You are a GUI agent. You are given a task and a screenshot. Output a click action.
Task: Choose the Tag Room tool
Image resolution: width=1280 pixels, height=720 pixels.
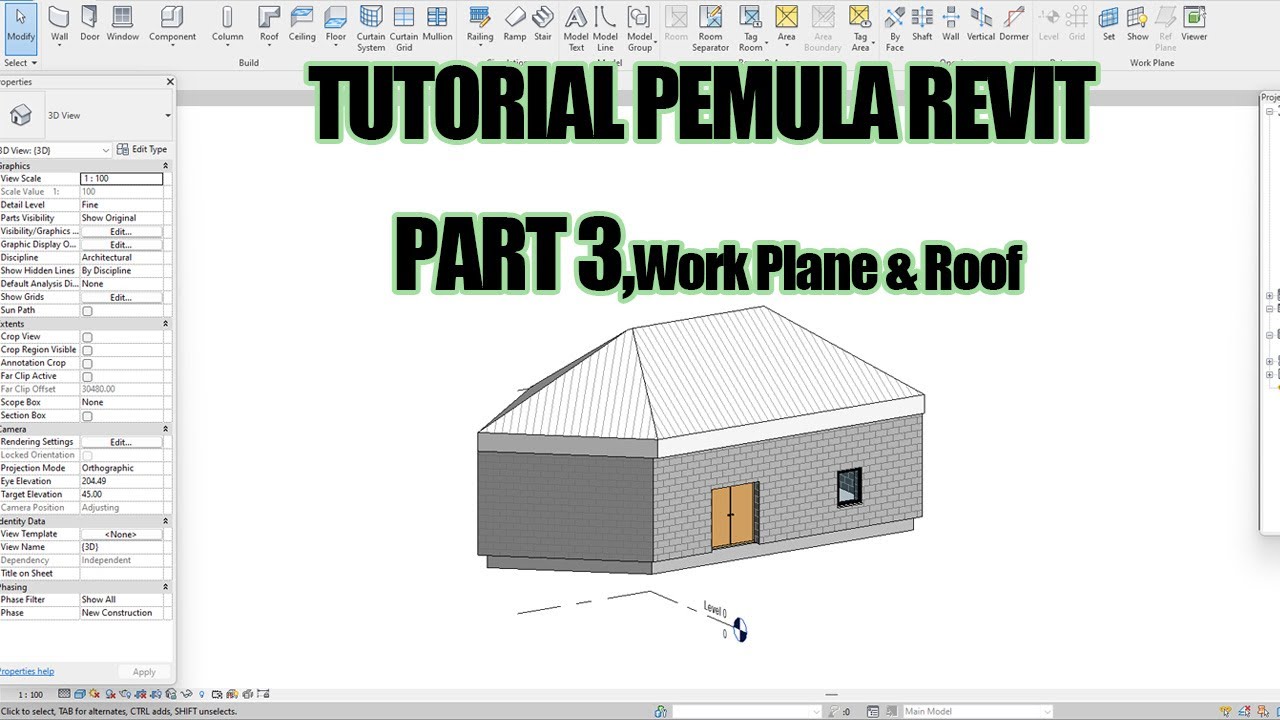(750, 28)
